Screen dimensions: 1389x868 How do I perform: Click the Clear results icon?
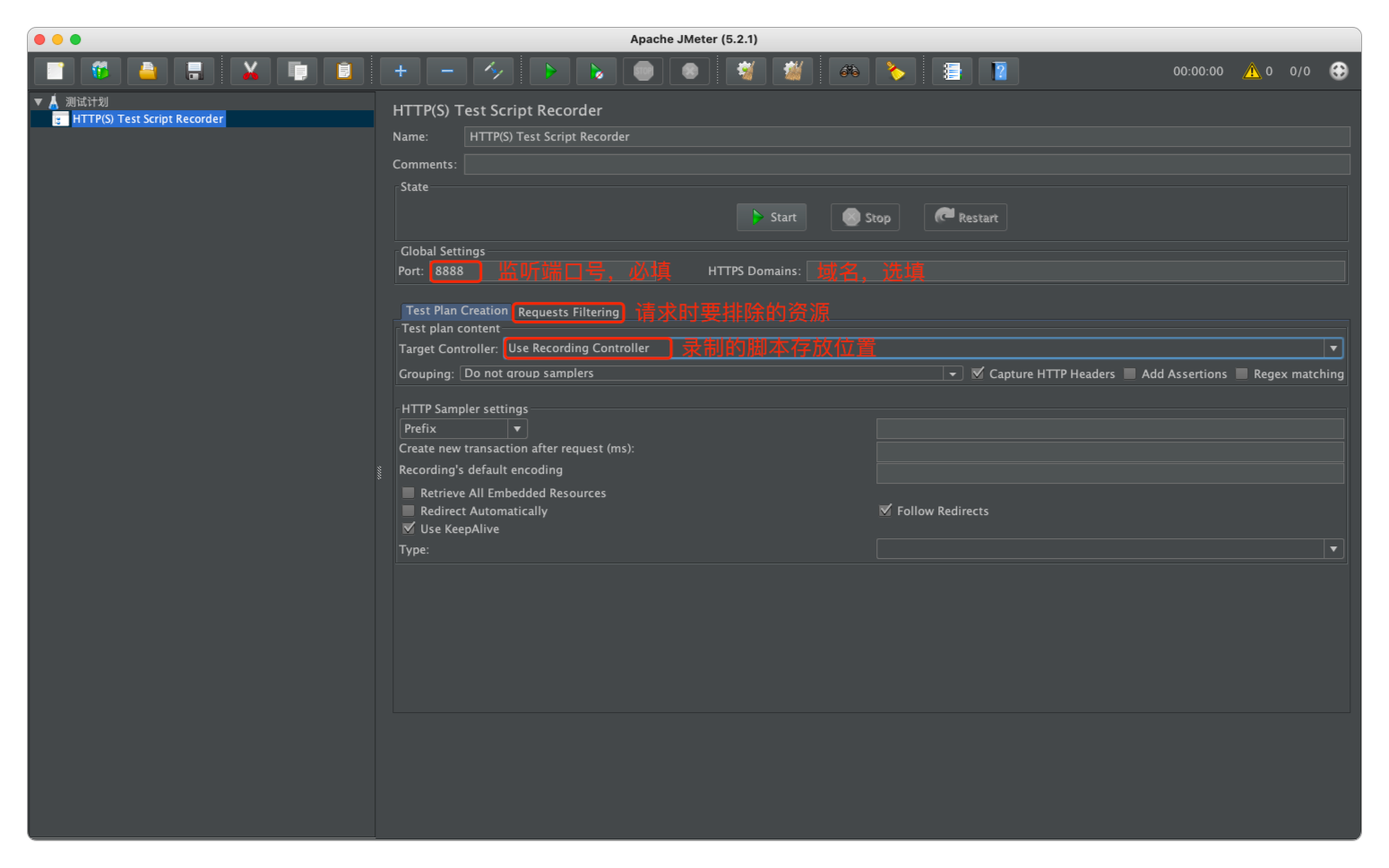[x=746, y=71]
